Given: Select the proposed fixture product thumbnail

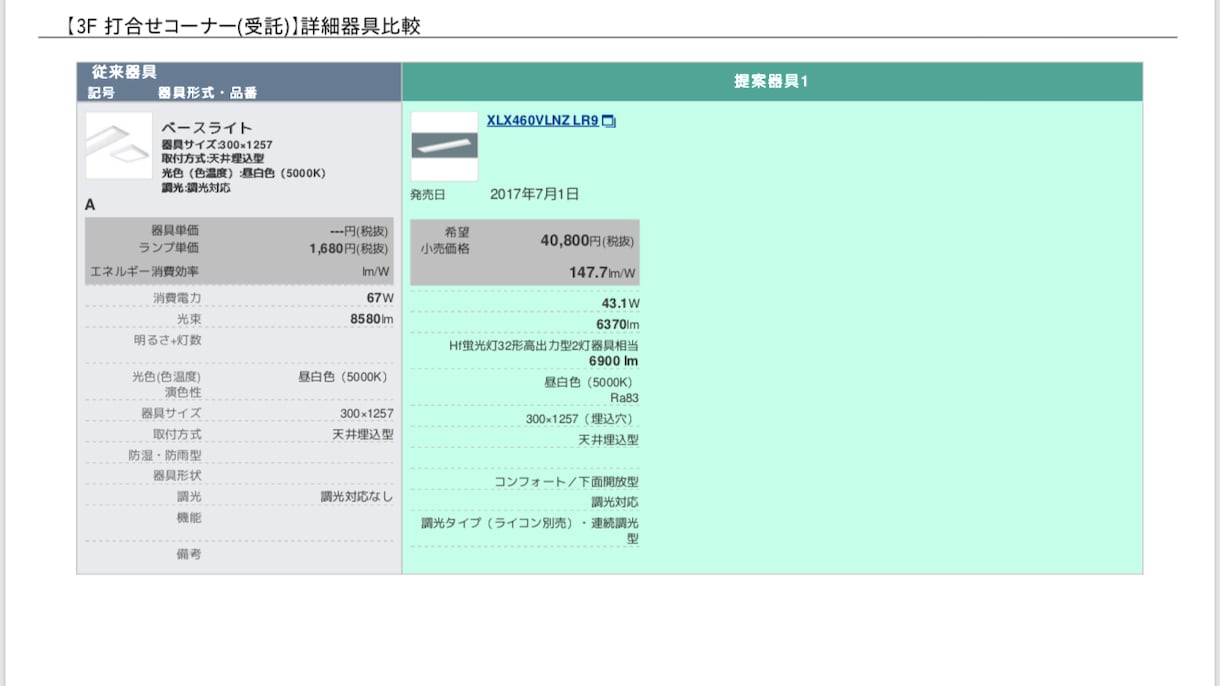Looking at the screenshot, I should (444, 146).
